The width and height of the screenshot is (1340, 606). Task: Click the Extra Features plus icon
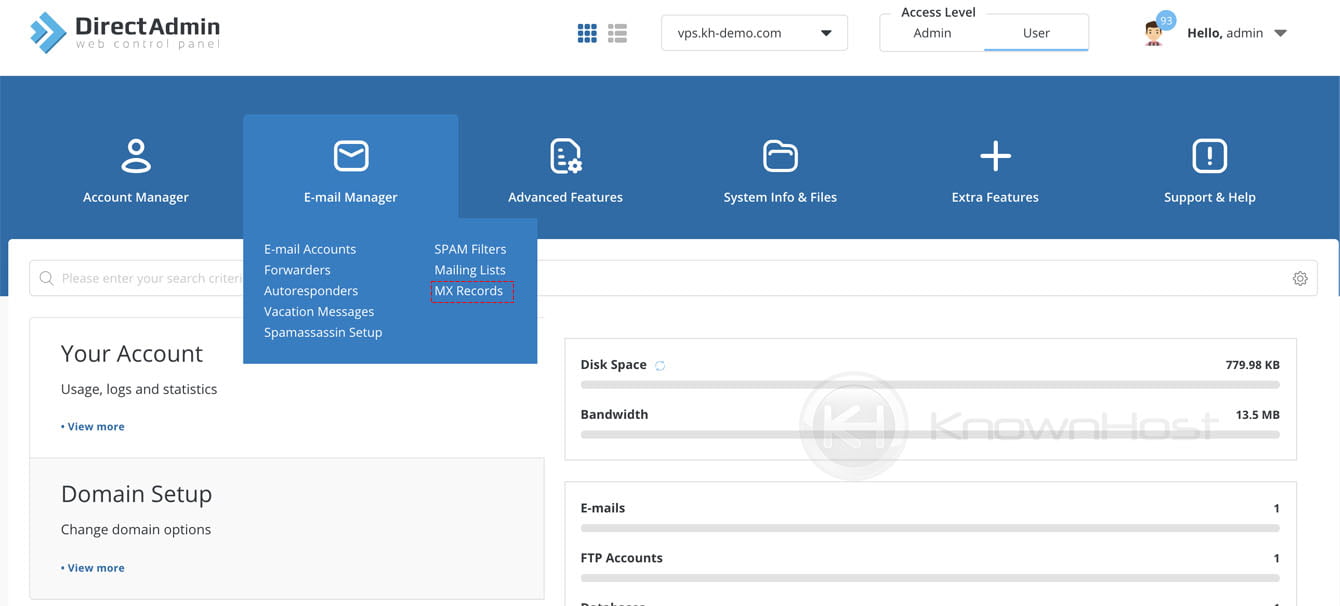(x=994, y=155)
